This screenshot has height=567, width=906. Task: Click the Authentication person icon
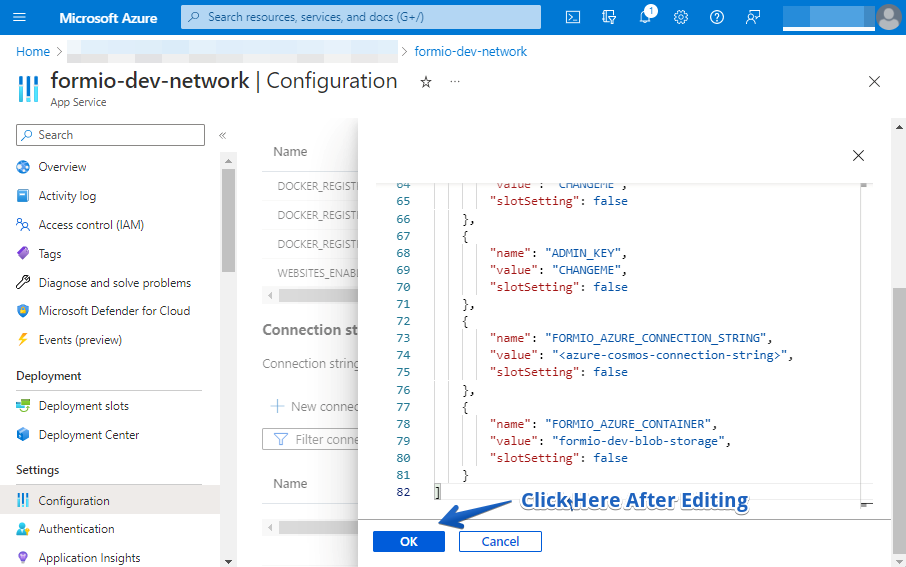click(23, 529)
